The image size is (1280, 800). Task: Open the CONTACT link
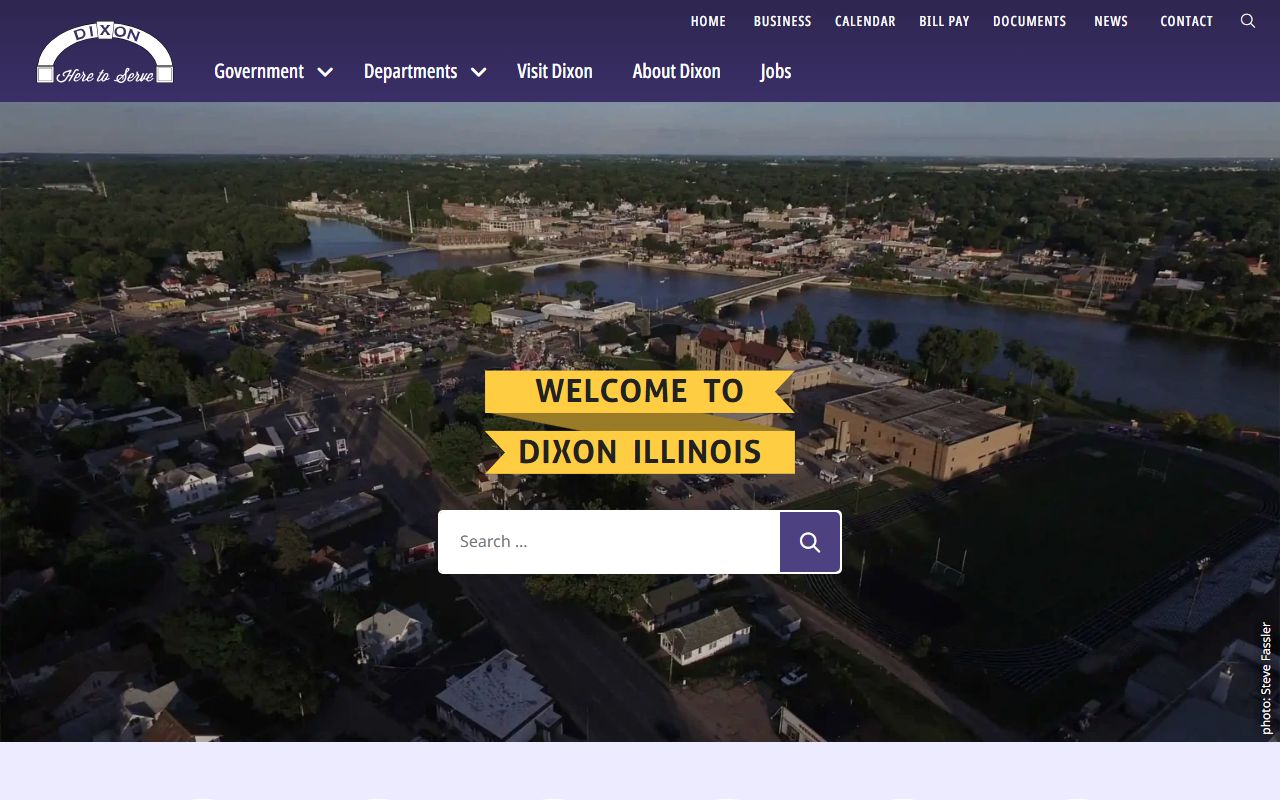coord(1186,21)
